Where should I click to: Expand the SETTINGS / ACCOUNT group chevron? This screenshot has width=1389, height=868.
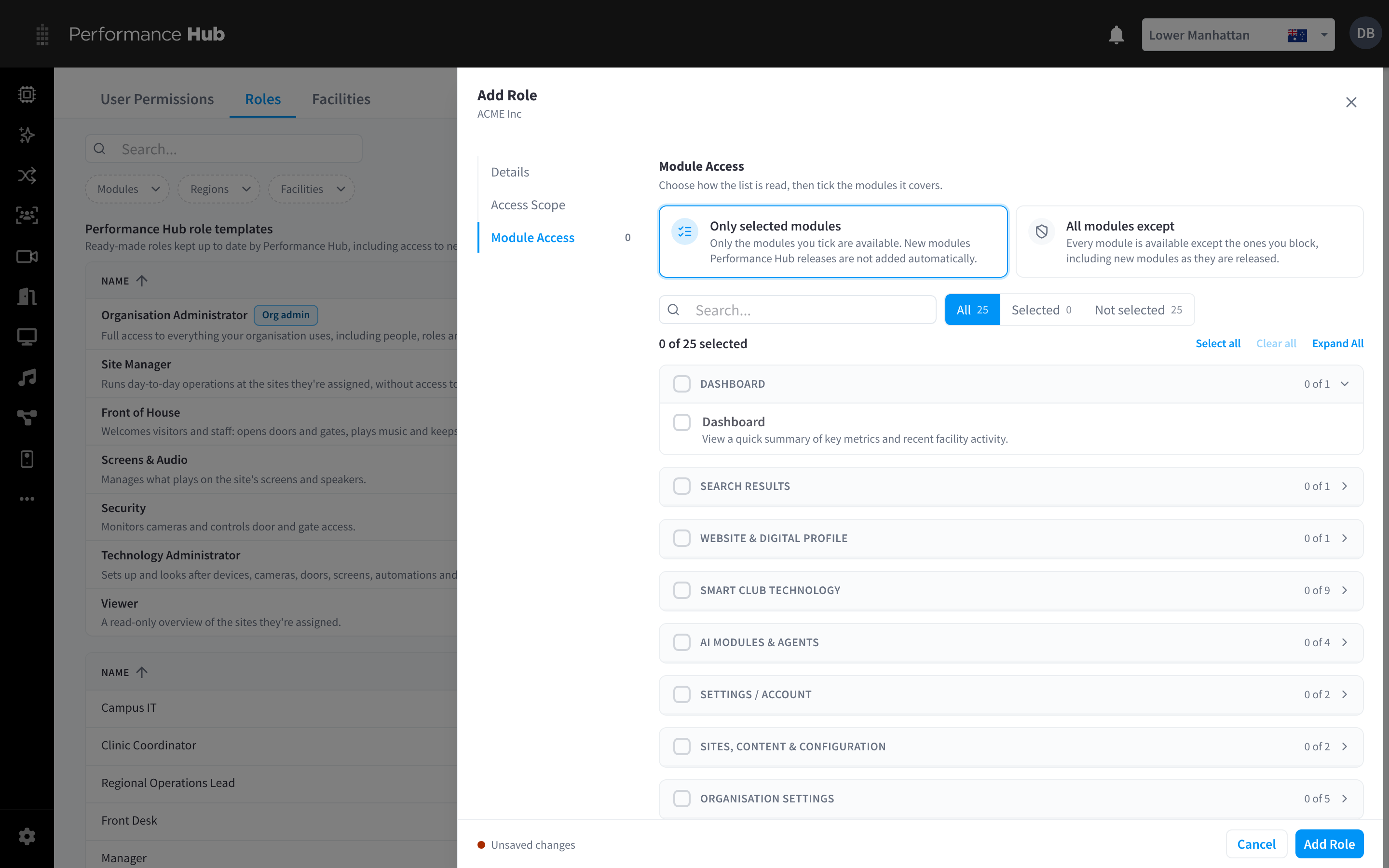(1344, 694)
